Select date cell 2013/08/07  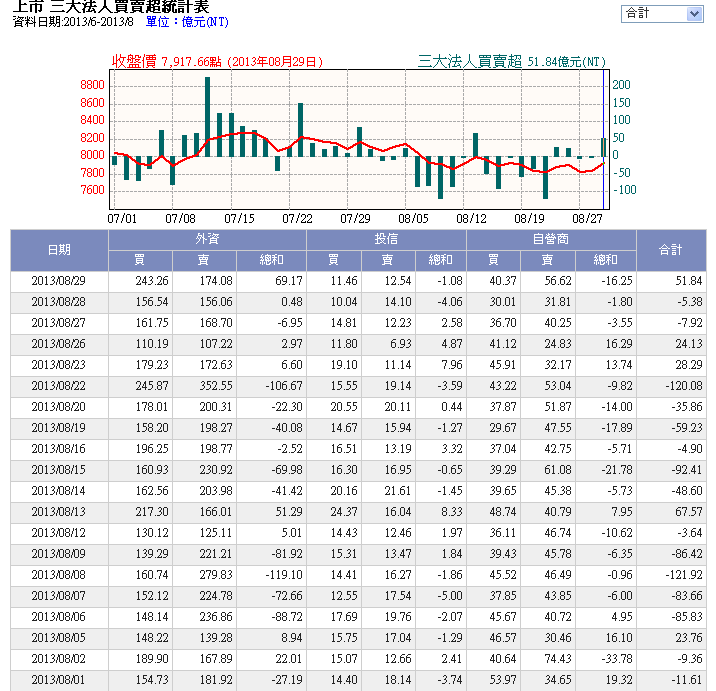click(x=58, y=596)
